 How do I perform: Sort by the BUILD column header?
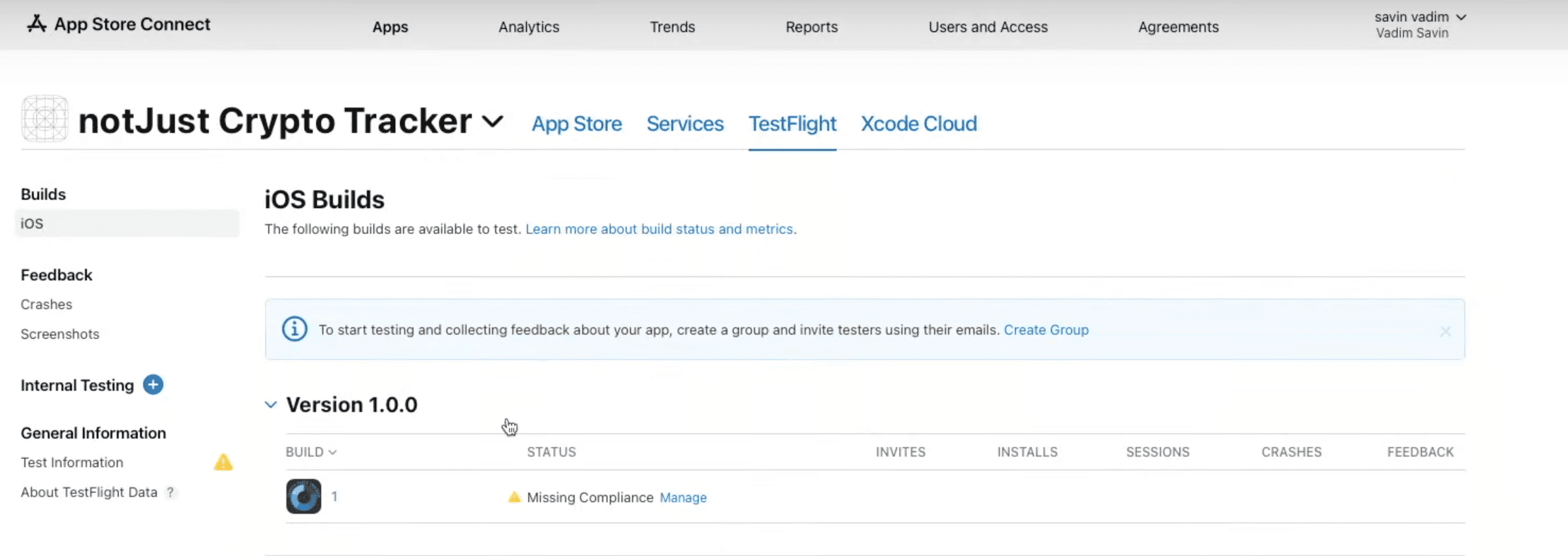(311, 452)
